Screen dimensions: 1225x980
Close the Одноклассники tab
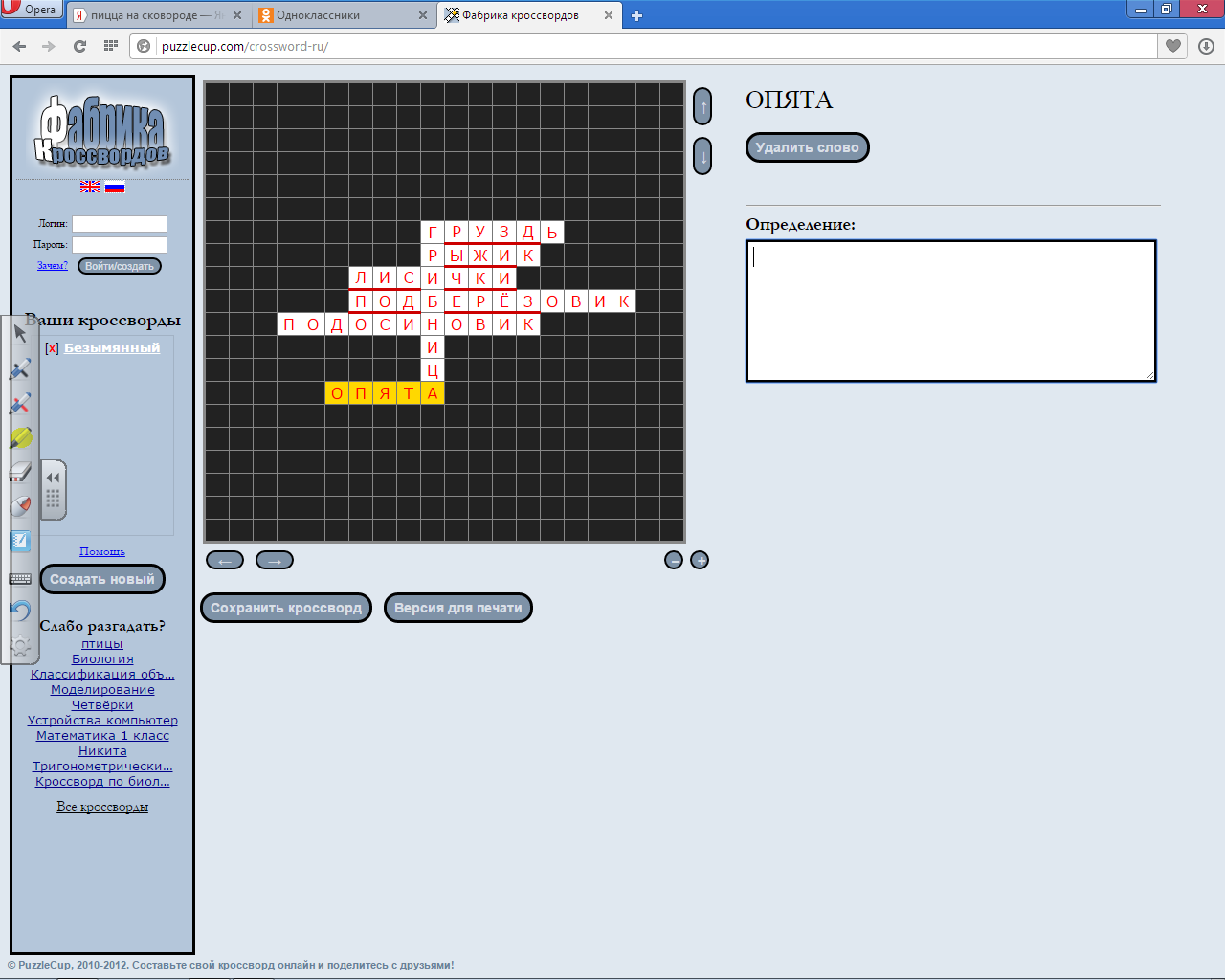click(x=424, y=15)
